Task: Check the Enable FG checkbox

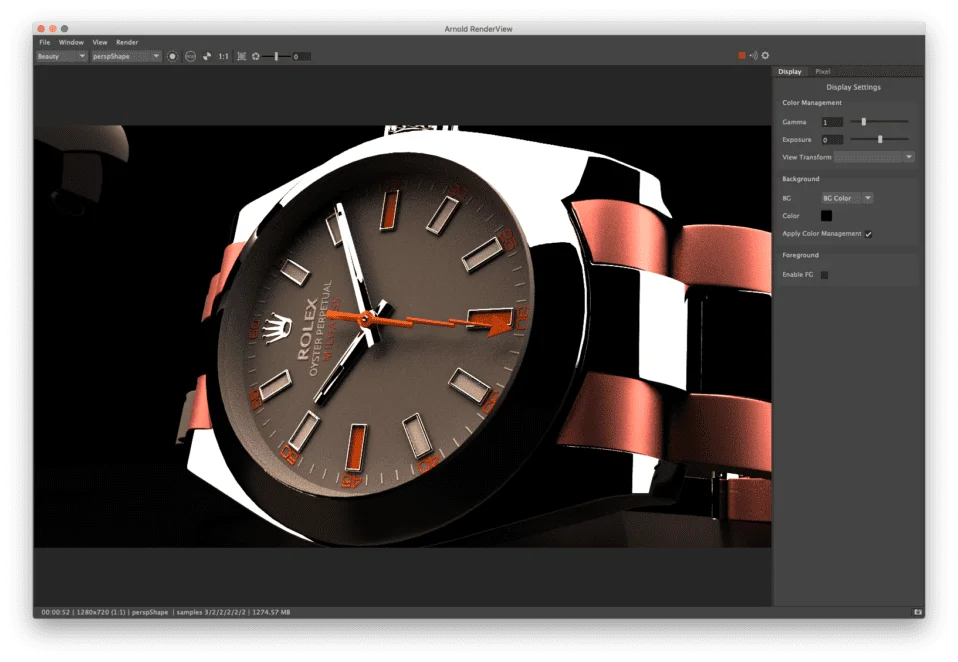Action: pyautogui.click(x=824, y=275)
